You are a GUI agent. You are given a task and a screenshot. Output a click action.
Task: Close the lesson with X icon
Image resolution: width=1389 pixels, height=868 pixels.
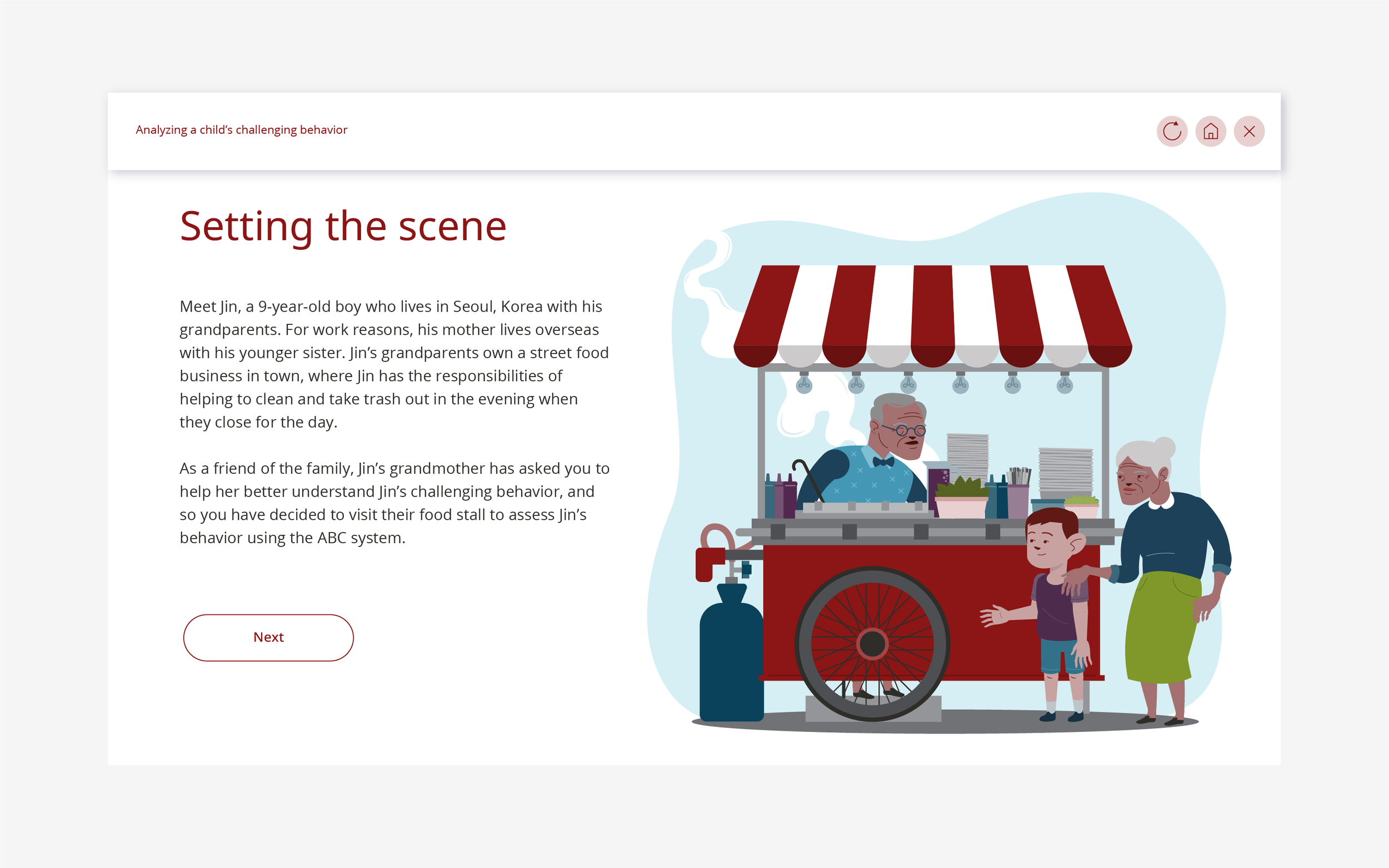pyautogui.click(x=1249, y=132)
